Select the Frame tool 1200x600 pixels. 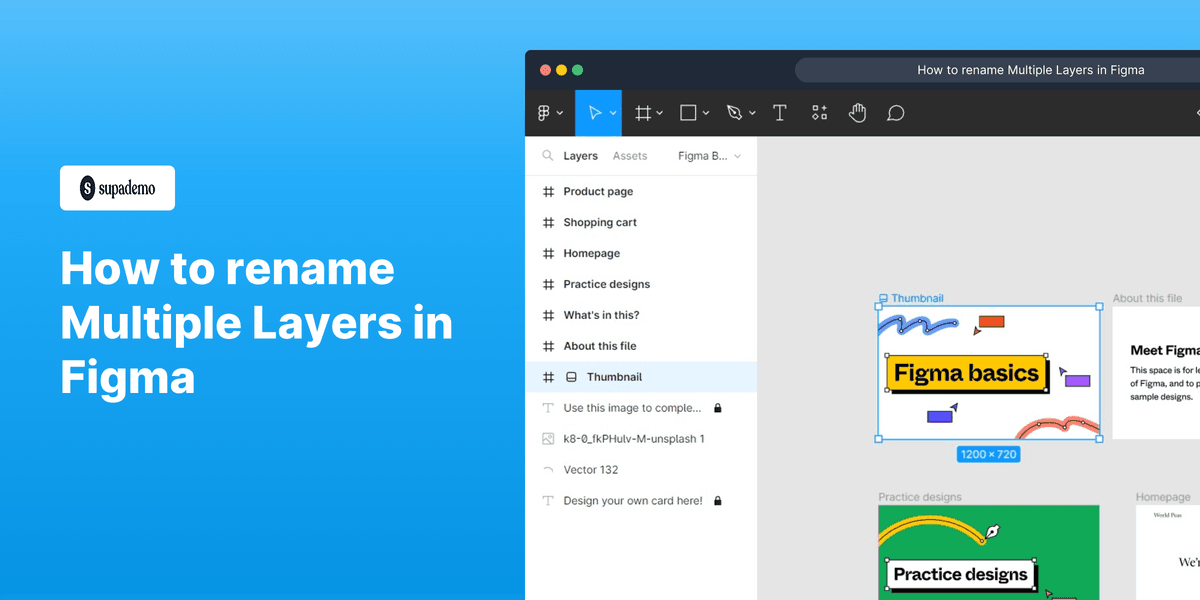coord(643,112)
